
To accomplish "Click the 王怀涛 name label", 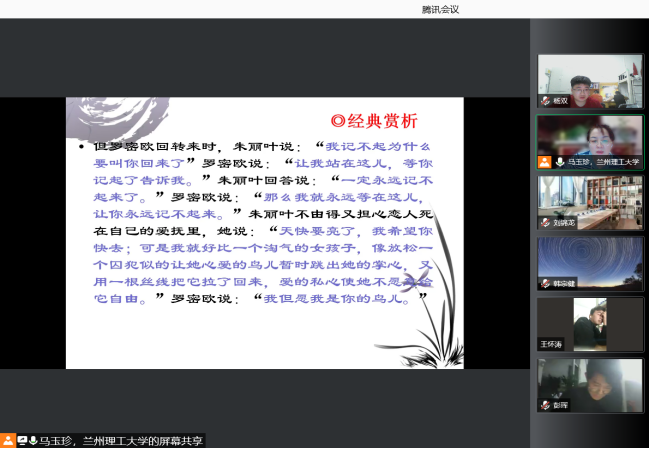I will pyautogui.click(x=551, y=344).
